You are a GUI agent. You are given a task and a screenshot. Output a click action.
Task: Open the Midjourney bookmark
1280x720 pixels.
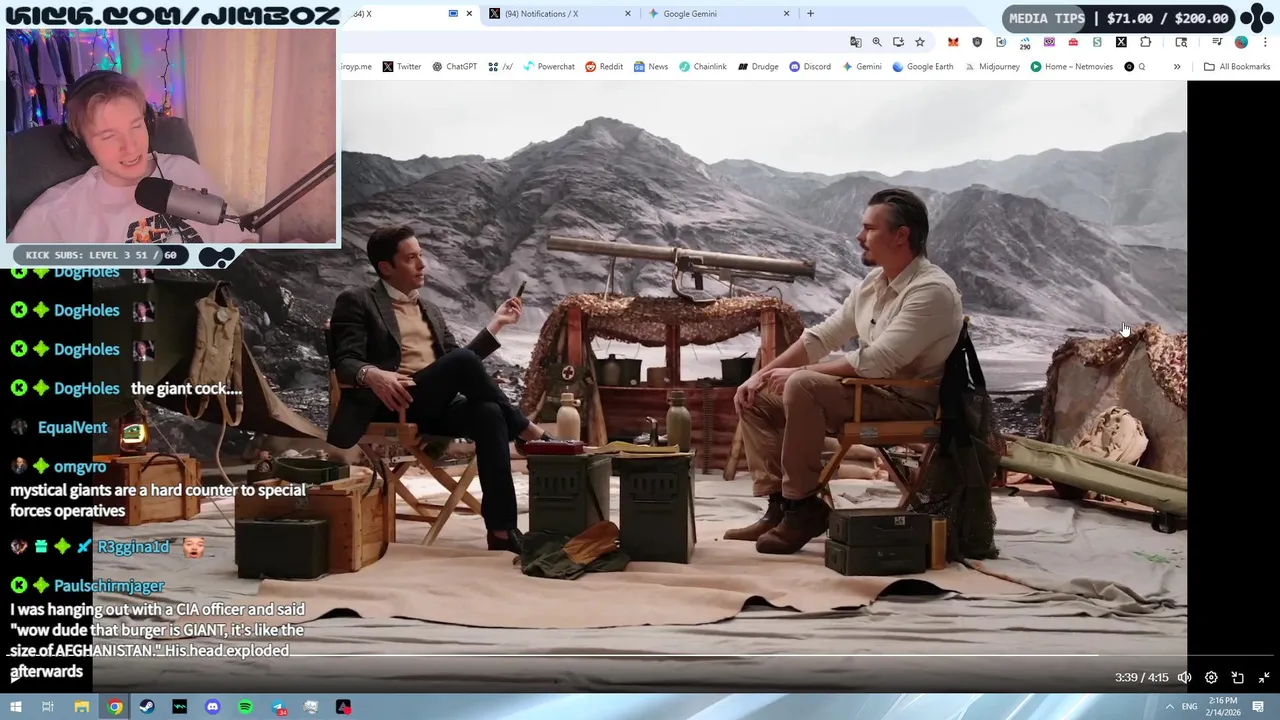click(992, 67)
